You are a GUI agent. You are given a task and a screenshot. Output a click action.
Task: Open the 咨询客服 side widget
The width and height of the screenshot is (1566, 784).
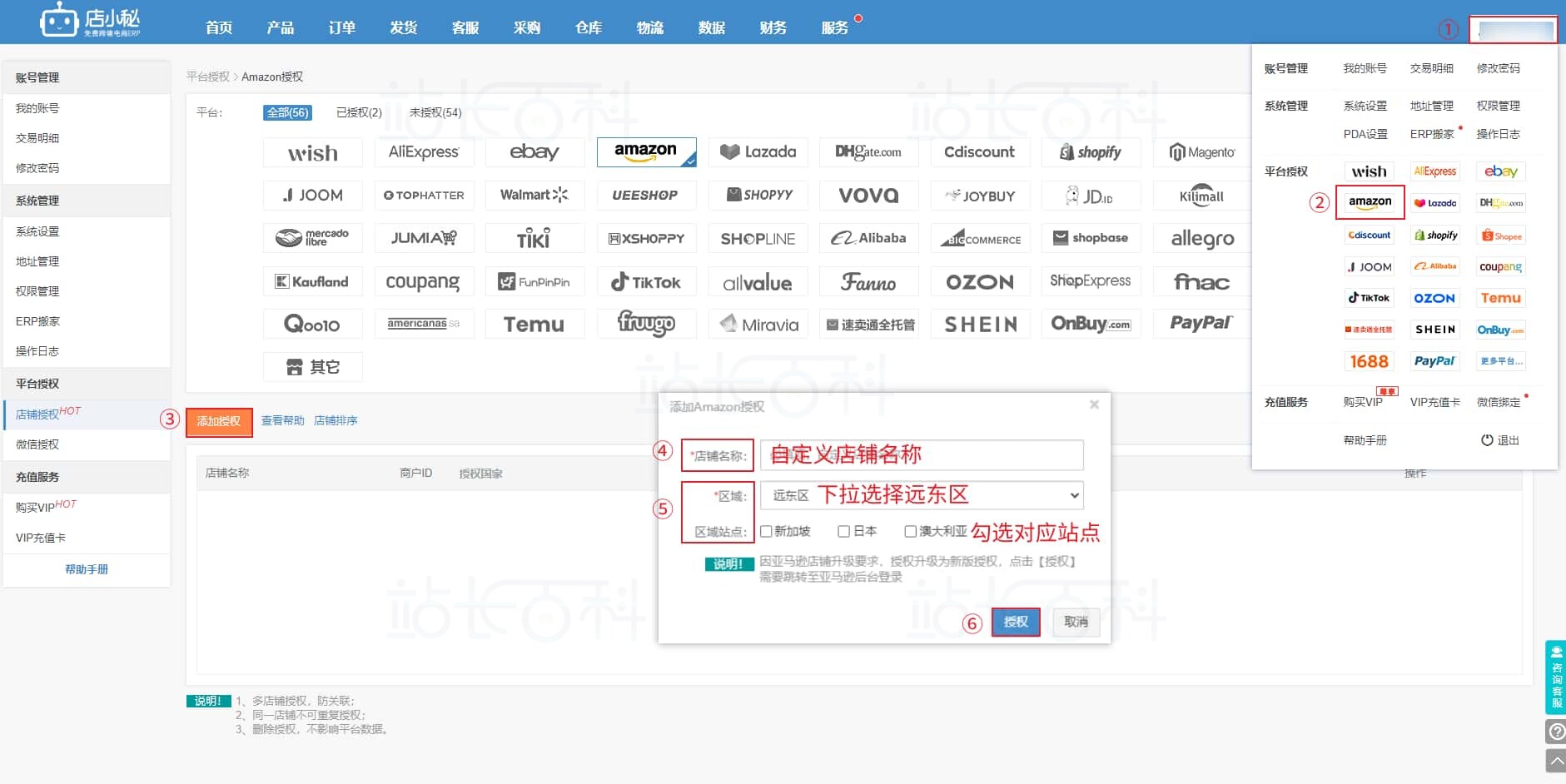(x=1556, y=677)
